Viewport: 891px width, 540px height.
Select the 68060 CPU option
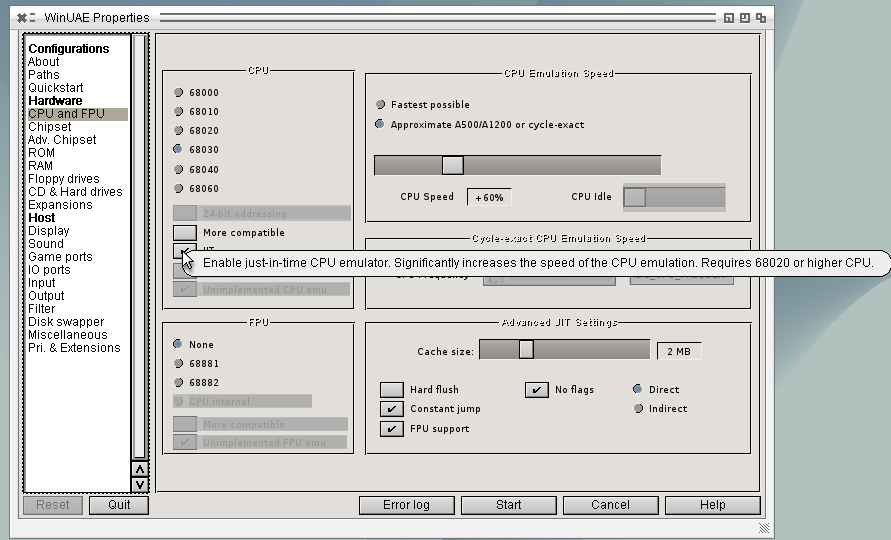178,188
